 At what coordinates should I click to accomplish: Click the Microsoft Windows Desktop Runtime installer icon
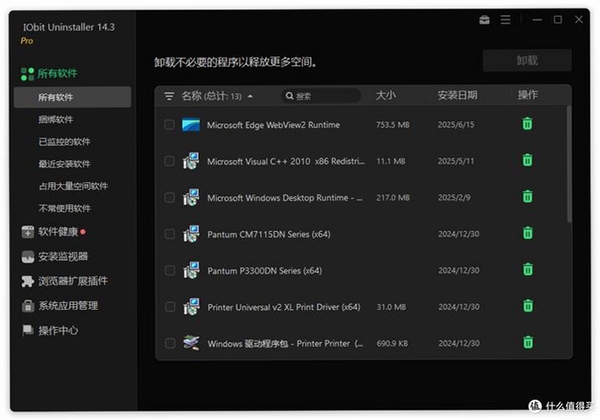point(191,197)
